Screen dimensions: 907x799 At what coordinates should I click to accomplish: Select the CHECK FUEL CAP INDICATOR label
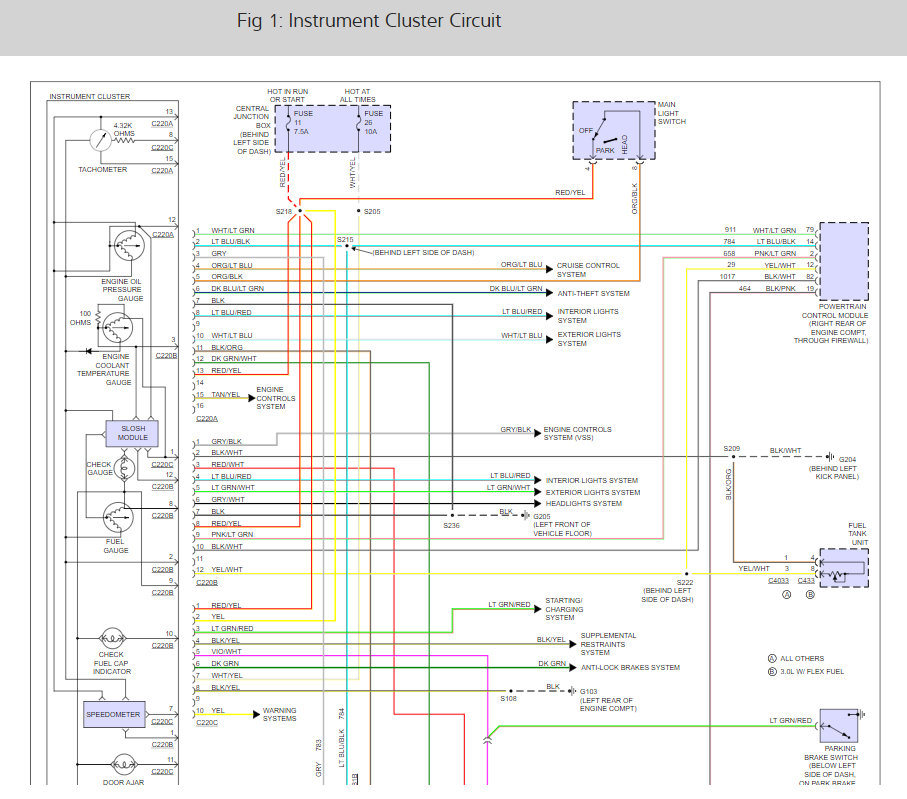pos(112,663)
